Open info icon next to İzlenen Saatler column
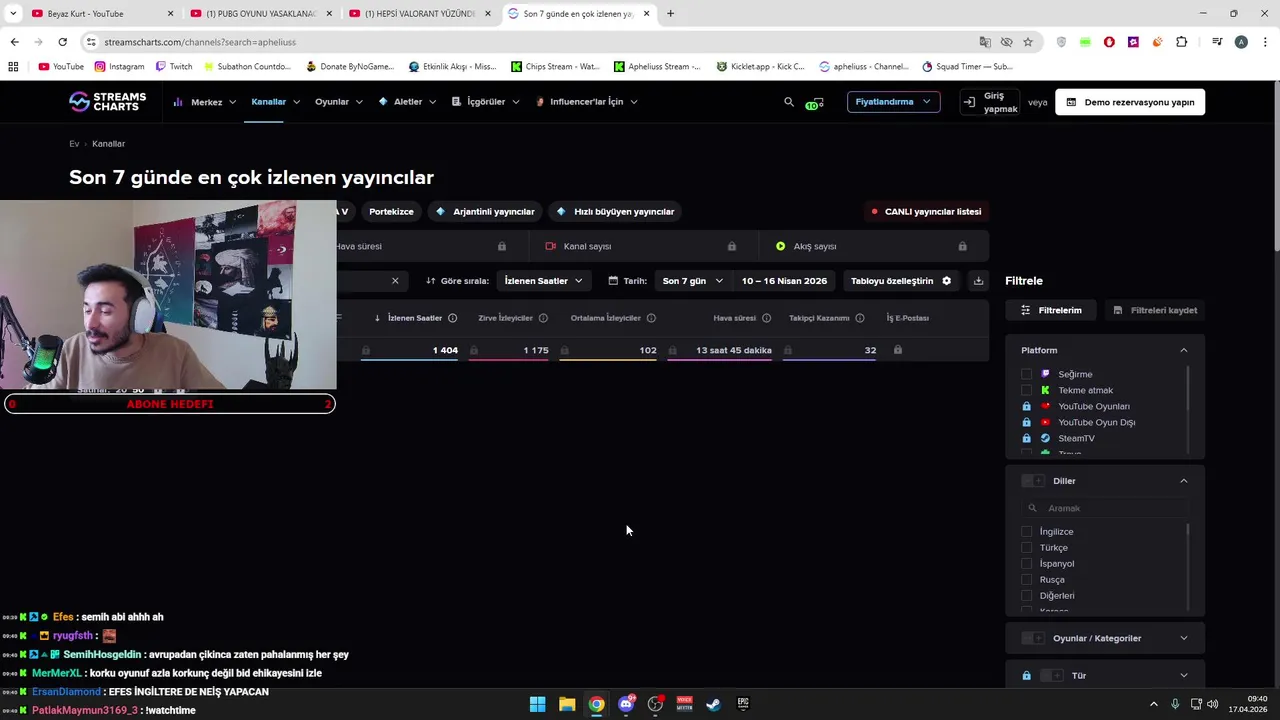The height and width of the screenshot is (720, 1280). click(452, 318)
